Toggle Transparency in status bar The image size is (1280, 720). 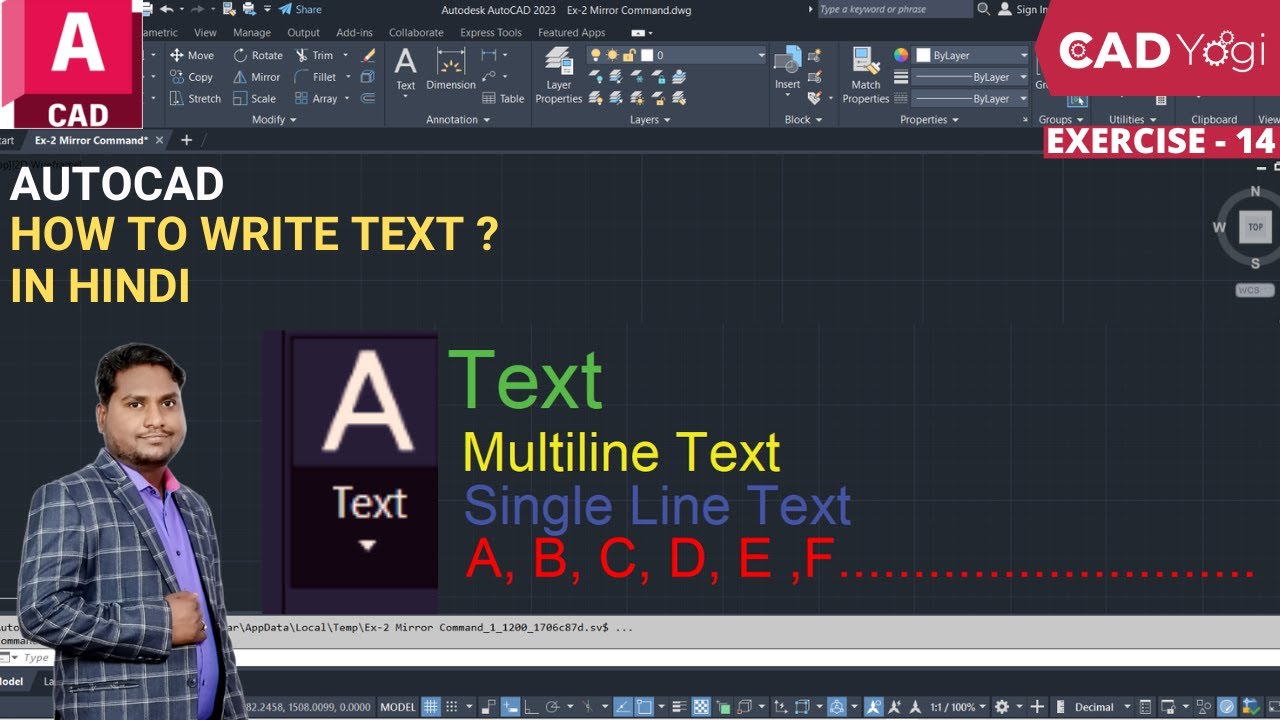[701, 707]
